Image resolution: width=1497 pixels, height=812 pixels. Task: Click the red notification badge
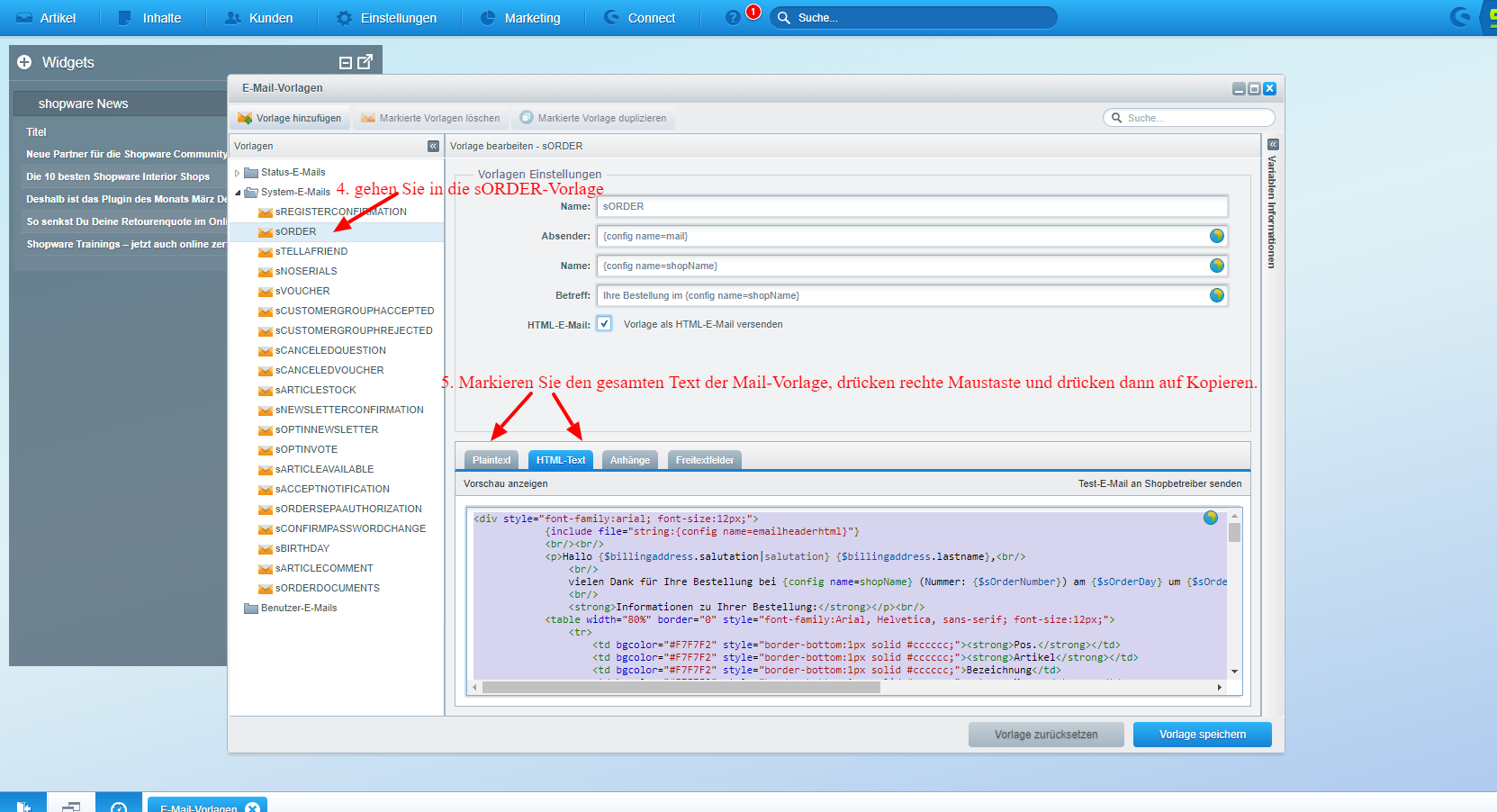click(753, 12)
